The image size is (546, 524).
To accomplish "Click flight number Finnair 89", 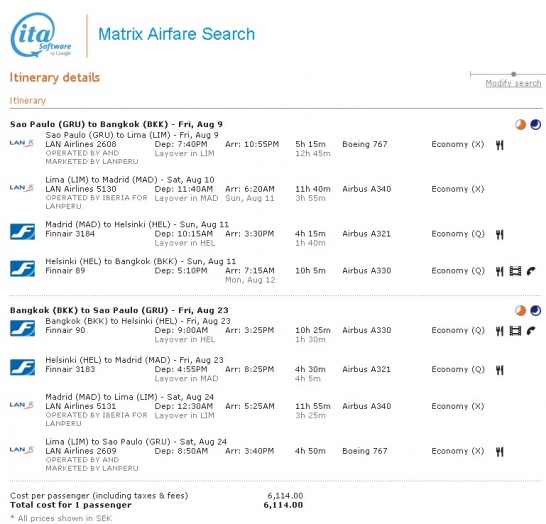I will coord(65,271).
